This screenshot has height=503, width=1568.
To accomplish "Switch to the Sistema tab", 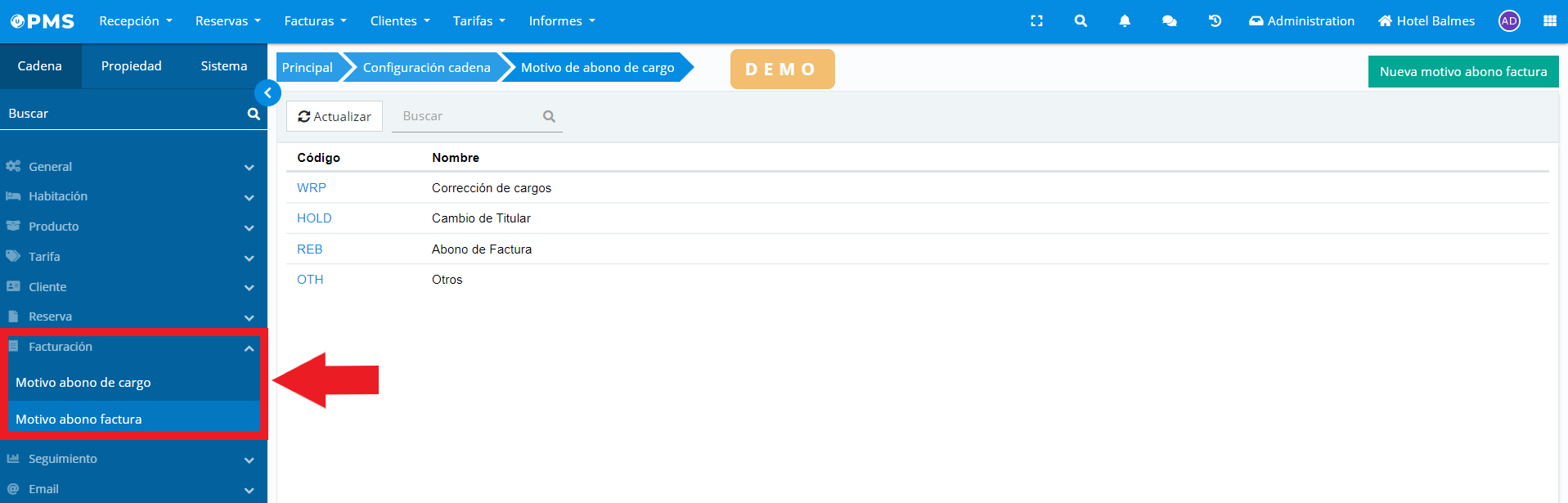I will click(223, 66).
